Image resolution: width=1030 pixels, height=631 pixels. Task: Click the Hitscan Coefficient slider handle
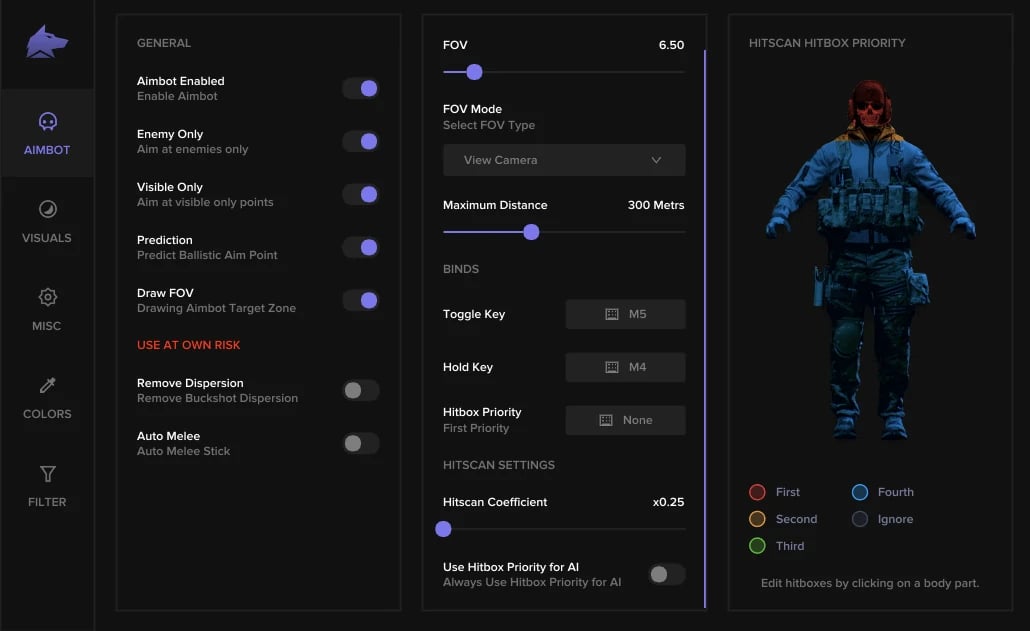point(443,529)
